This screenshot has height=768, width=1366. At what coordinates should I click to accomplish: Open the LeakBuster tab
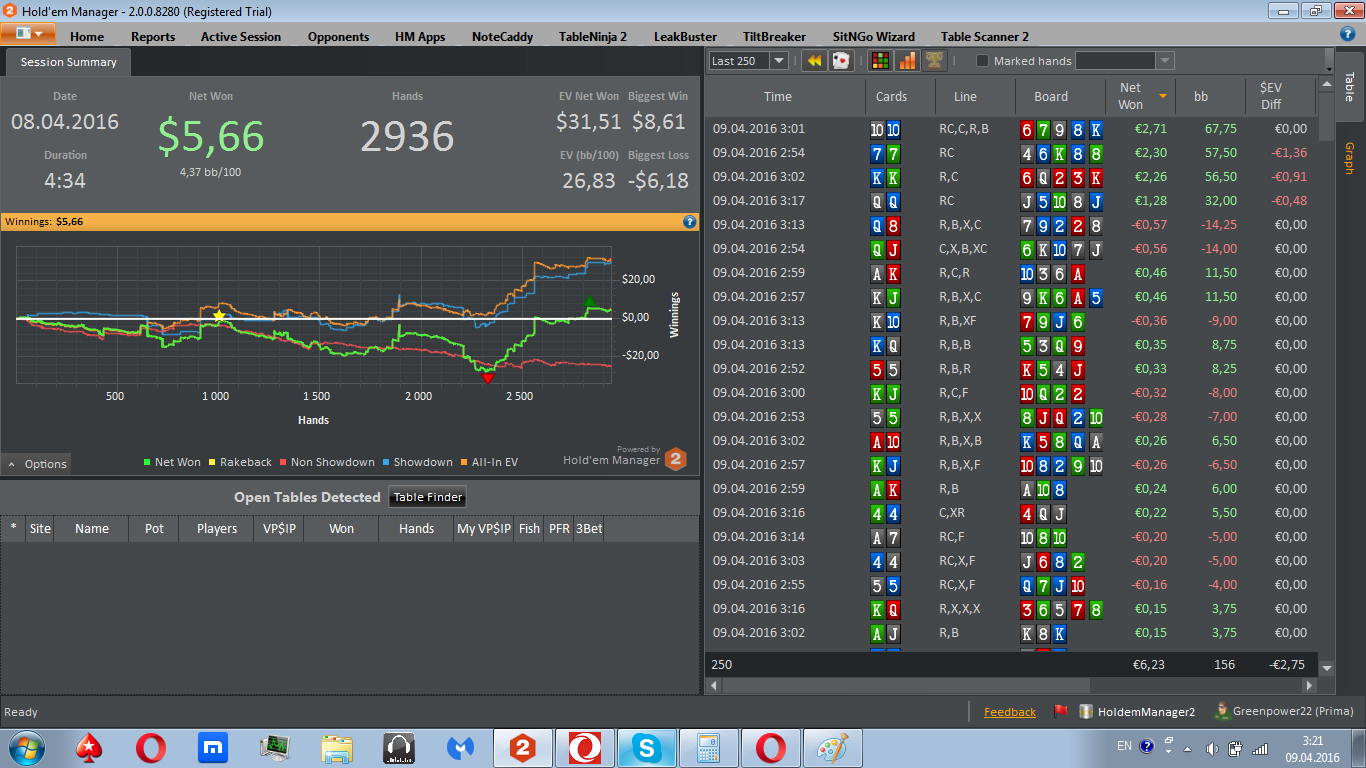[x=685, y=36]
